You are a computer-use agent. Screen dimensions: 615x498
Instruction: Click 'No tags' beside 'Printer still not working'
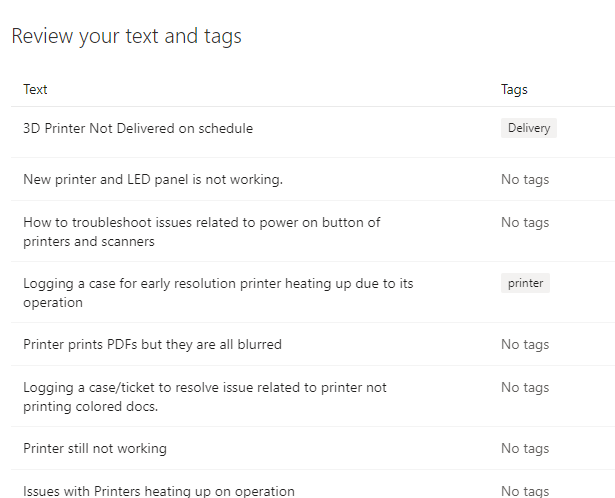[x=525, y=448]
